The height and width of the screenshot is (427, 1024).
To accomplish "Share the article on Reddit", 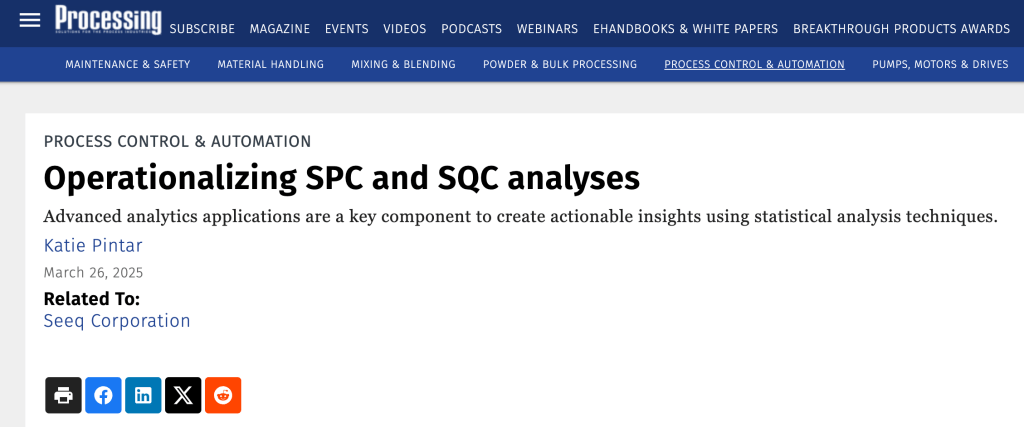I will pos(223,395).
